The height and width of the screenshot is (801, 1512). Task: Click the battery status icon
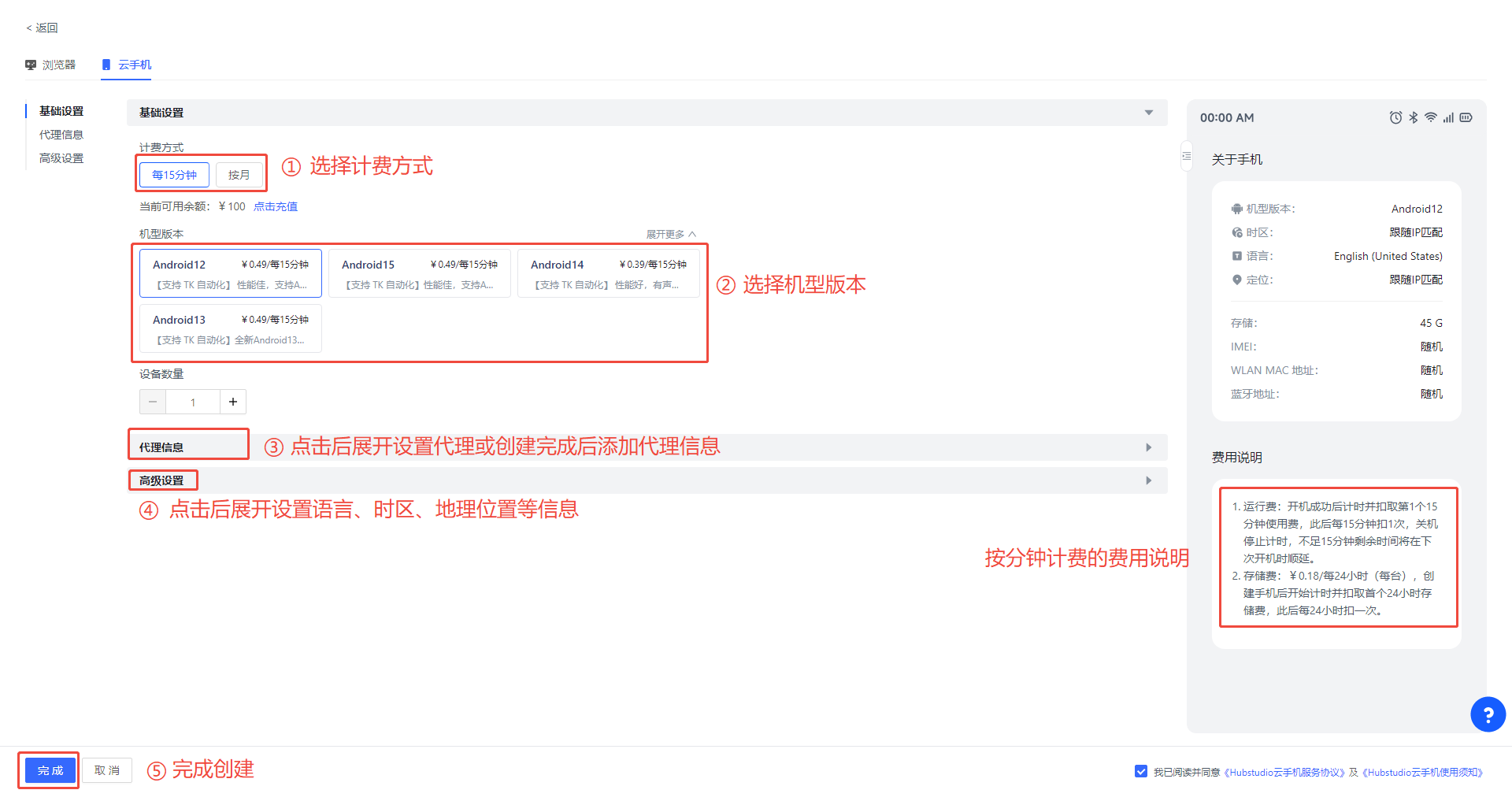[x=1466, y=117]
